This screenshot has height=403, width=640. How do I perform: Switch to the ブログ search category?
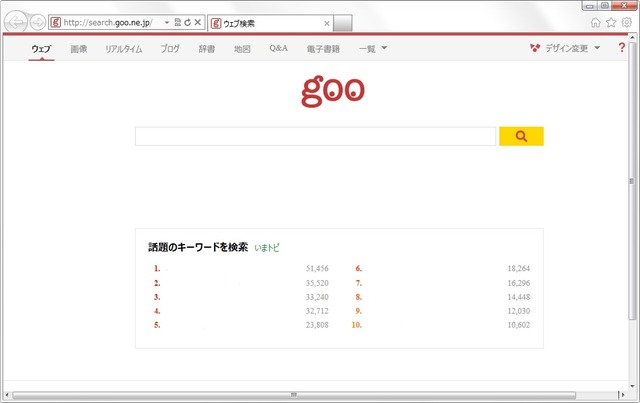pos(170,49)
